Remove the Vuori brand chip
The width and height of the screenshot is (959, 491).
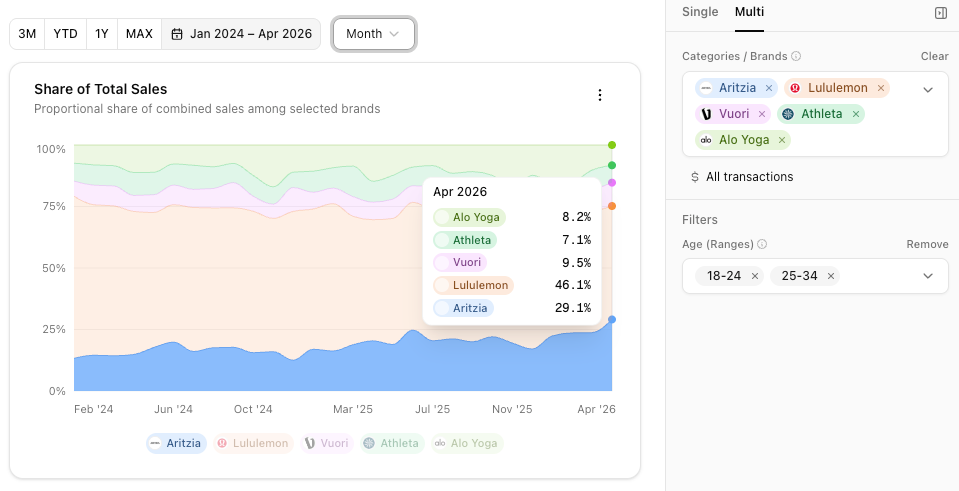pyautogui.click(x=761, y=114)
